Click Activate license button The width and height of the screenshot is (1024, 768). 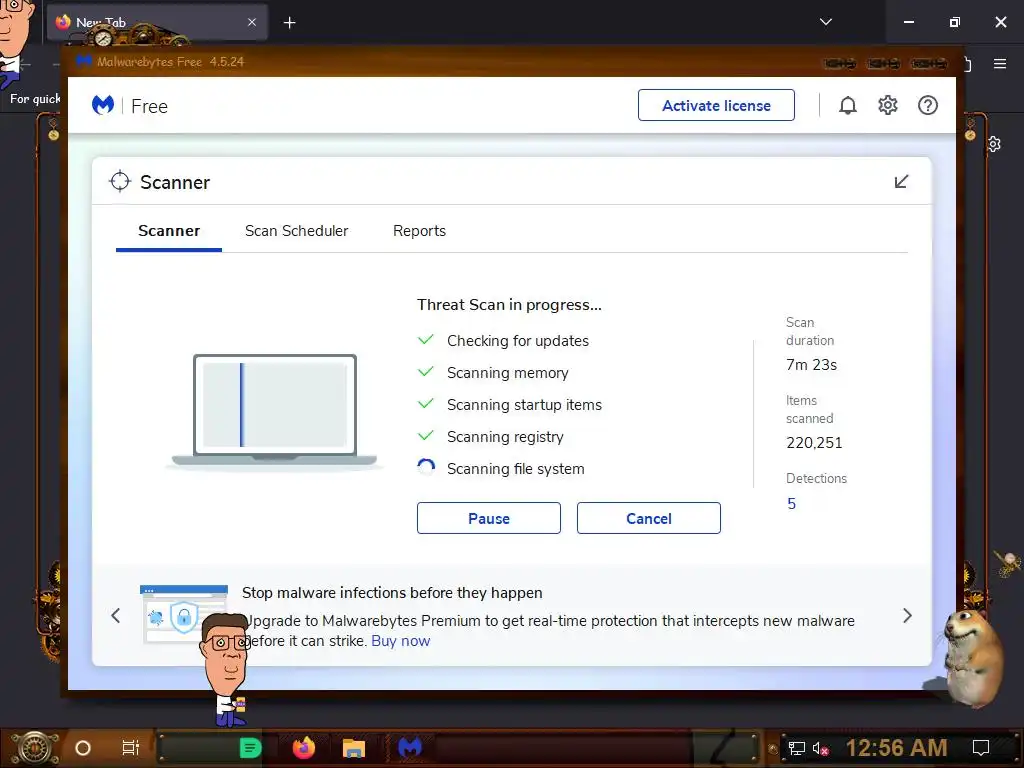716,105
